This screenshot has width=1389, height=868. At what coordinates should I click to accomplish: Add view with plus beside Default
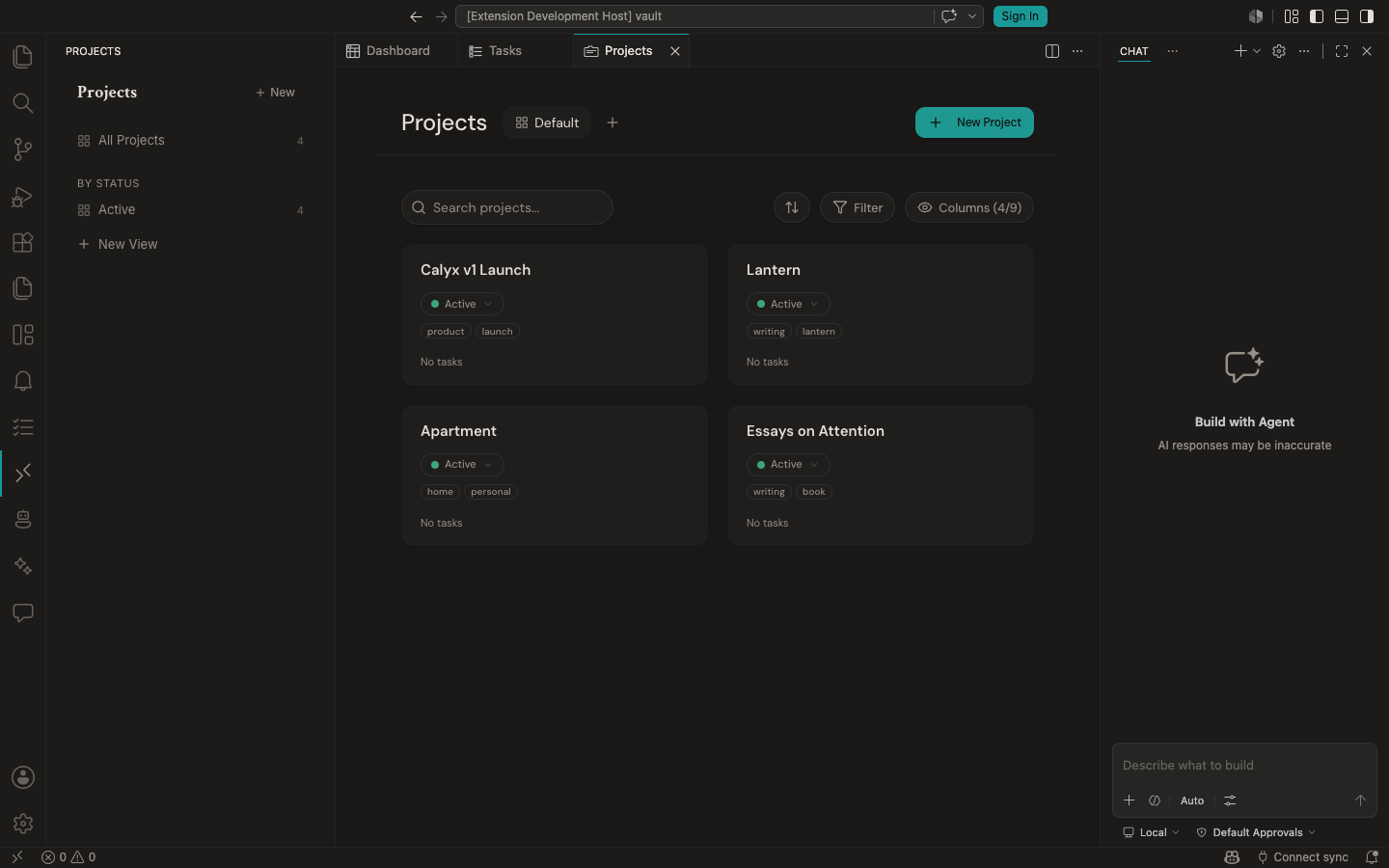point(613,122)
